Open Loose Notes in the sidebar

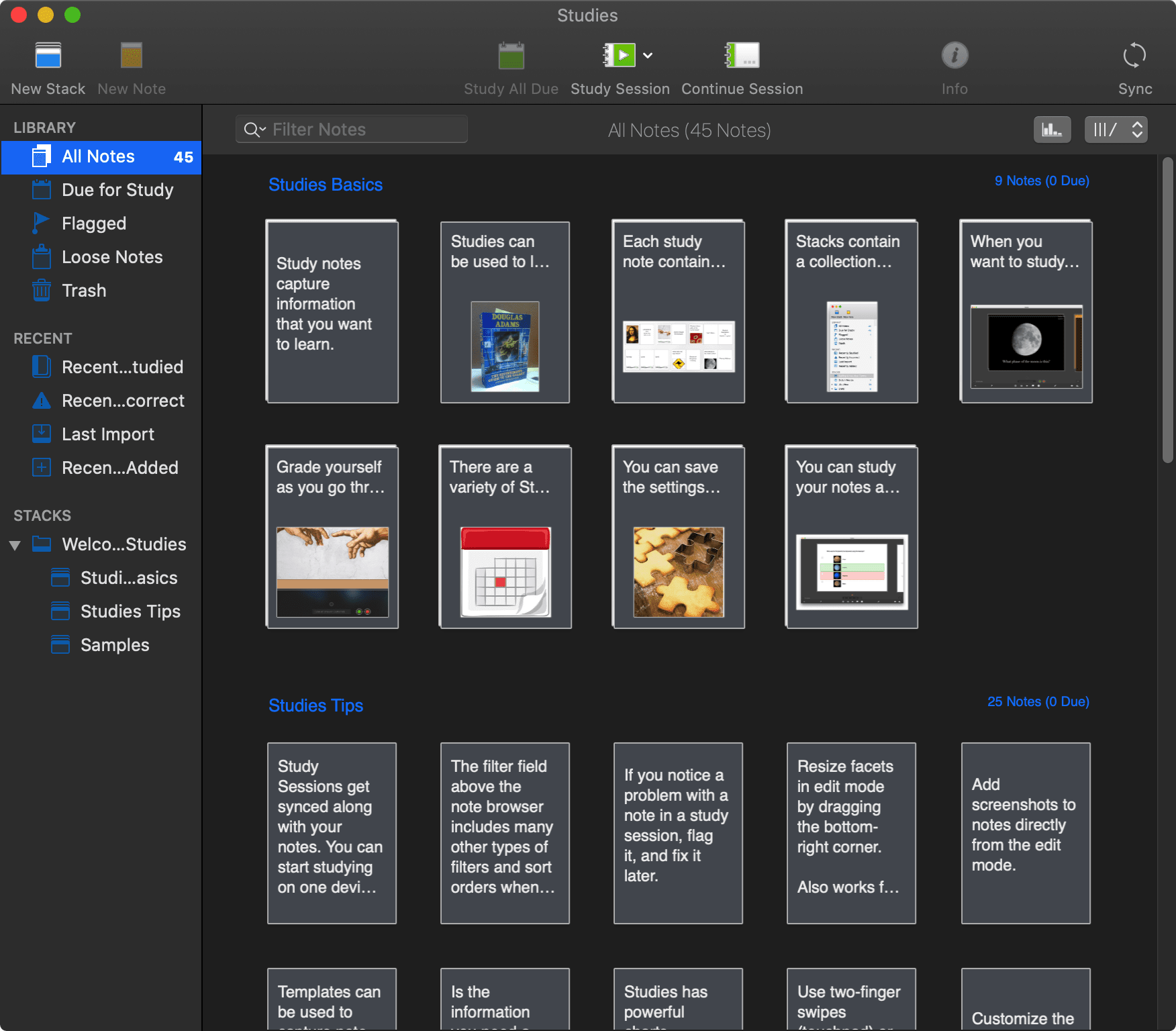[101, 258]
